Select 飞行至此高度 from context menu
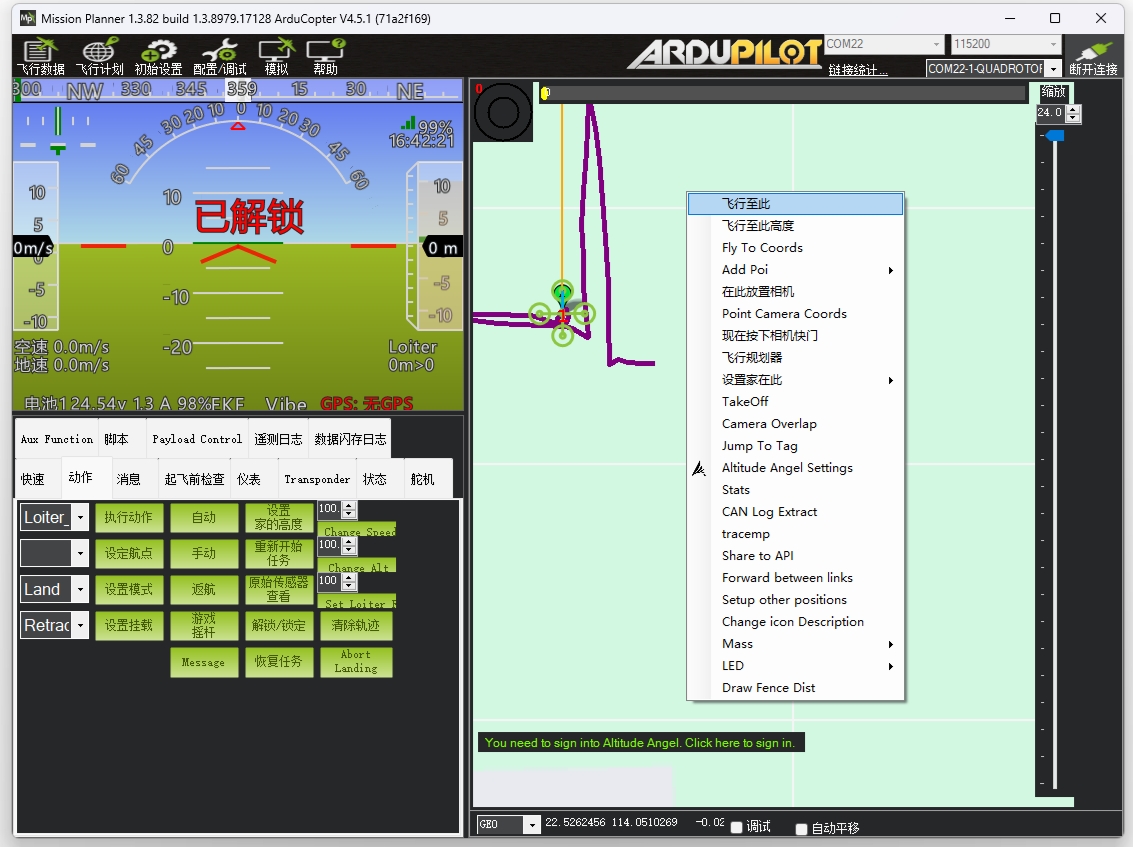This screenshot has height=847, width=1133. pyautogui.click(x=796, y=225)
